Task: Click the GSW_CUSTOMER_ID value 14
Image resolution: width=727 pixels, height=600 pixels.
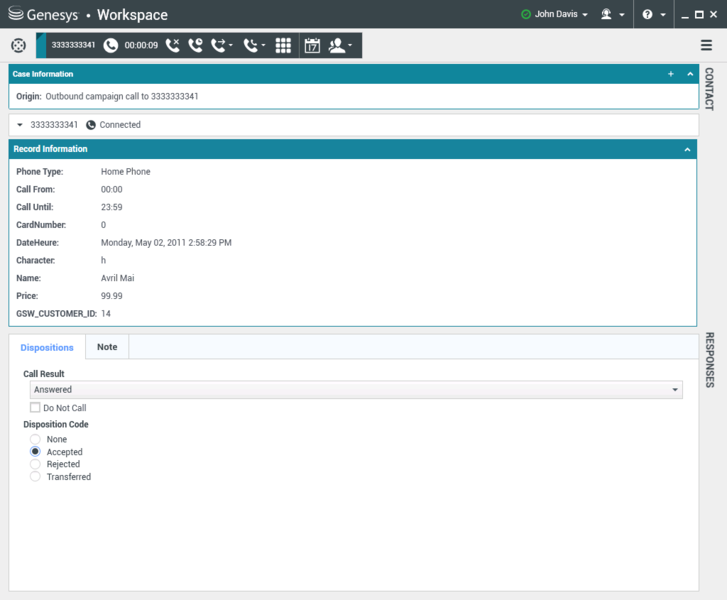Action: 106,314
